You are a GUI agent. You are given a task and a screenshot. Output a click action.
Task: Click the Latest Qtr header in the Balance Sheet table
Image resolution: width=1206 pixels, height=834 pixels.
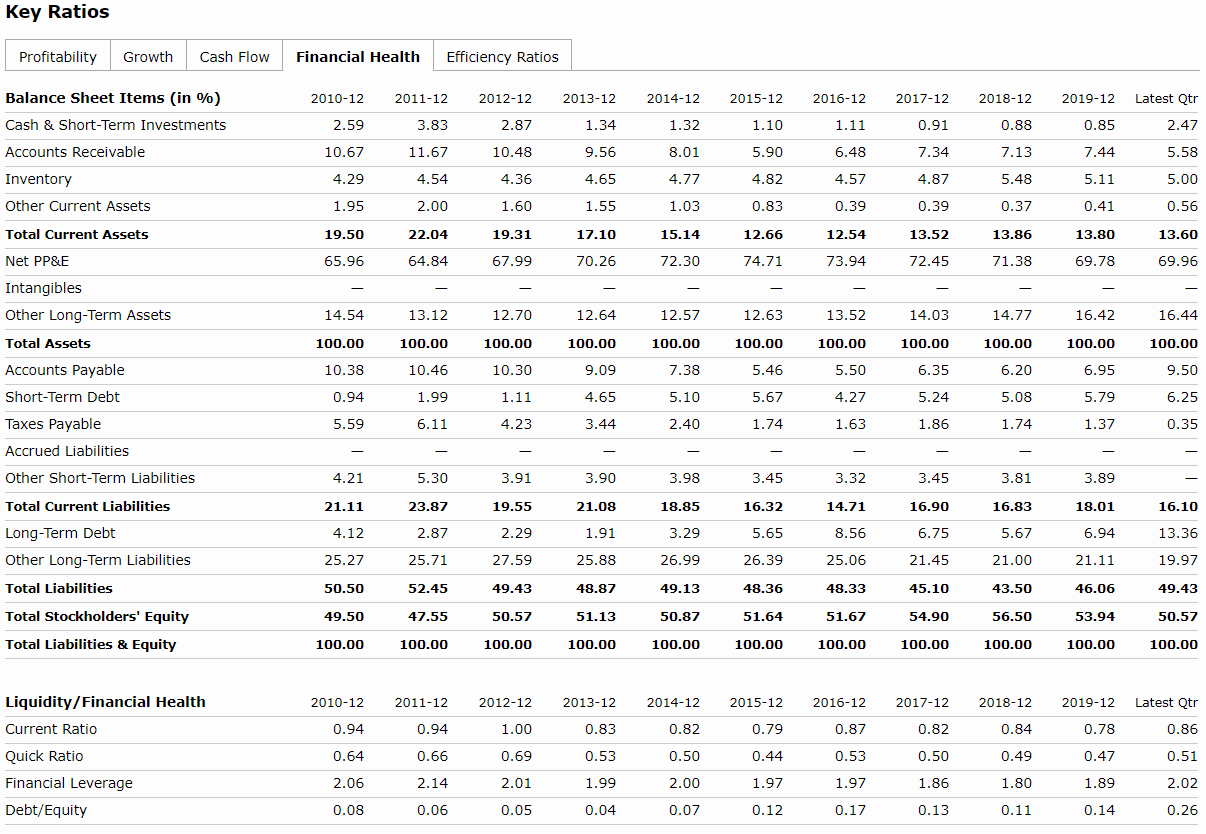[x=1166, y=98]
